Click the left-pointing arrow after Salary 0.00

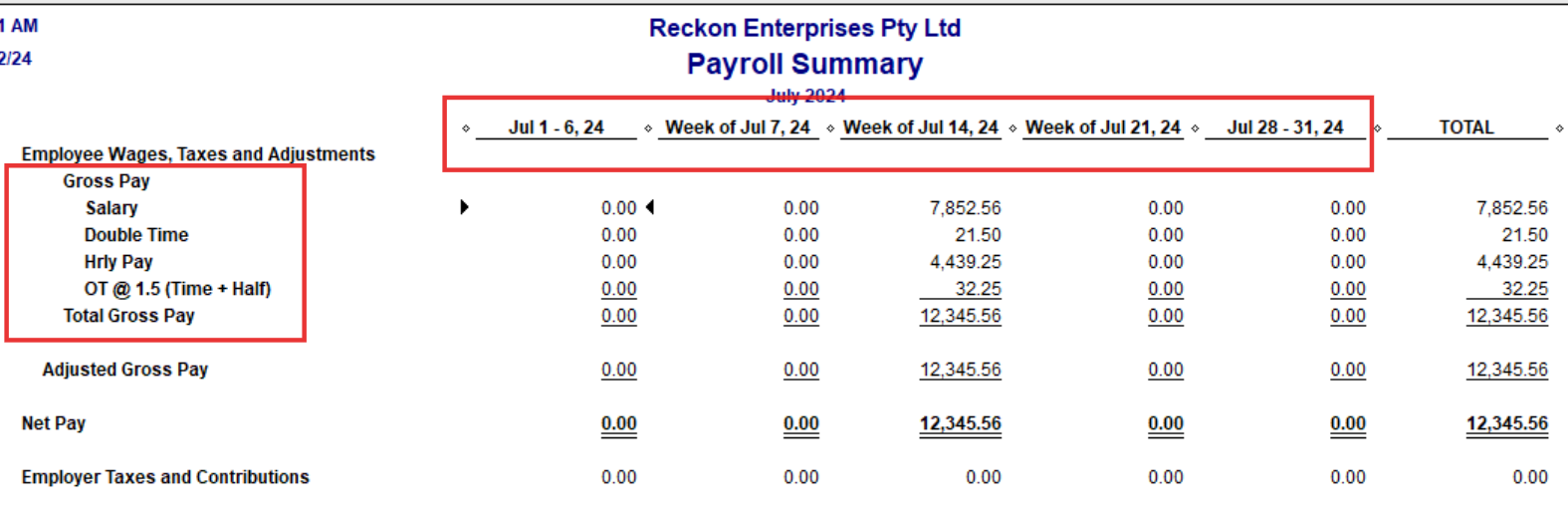650,207
